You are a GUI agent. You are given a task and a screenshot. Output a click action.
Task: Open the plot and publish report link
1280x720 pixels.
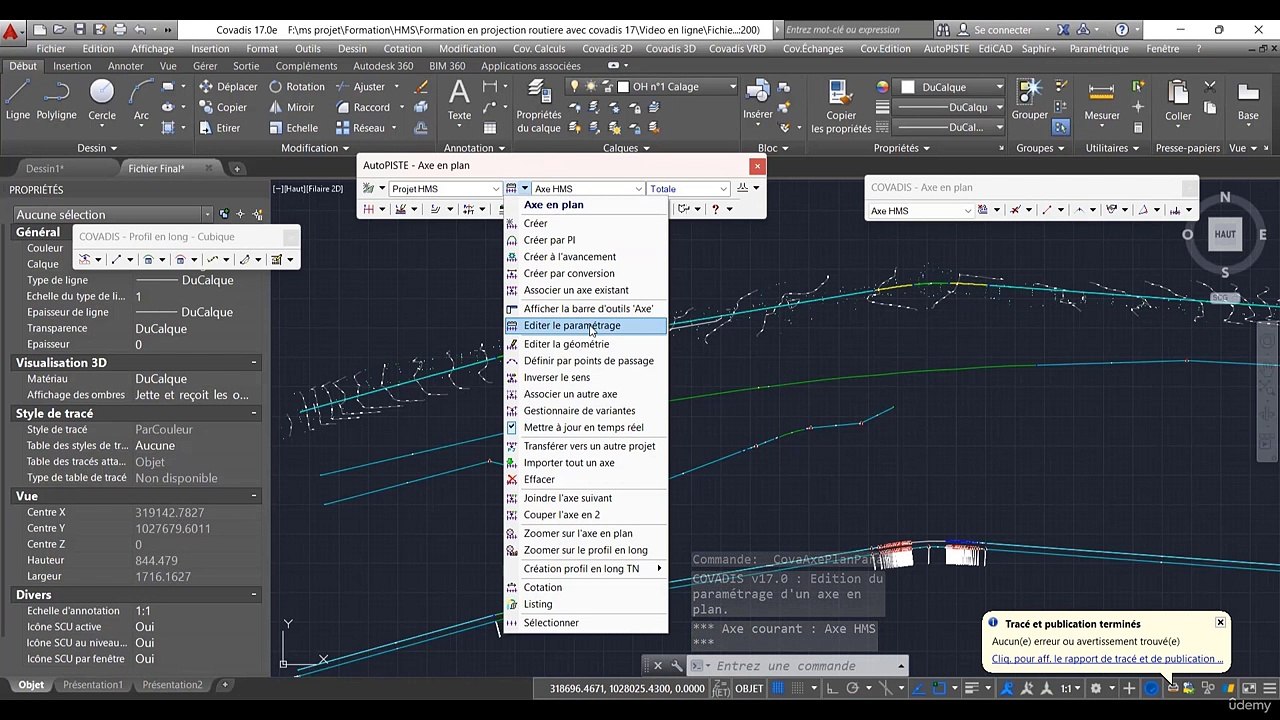(x=1107, y=659)
